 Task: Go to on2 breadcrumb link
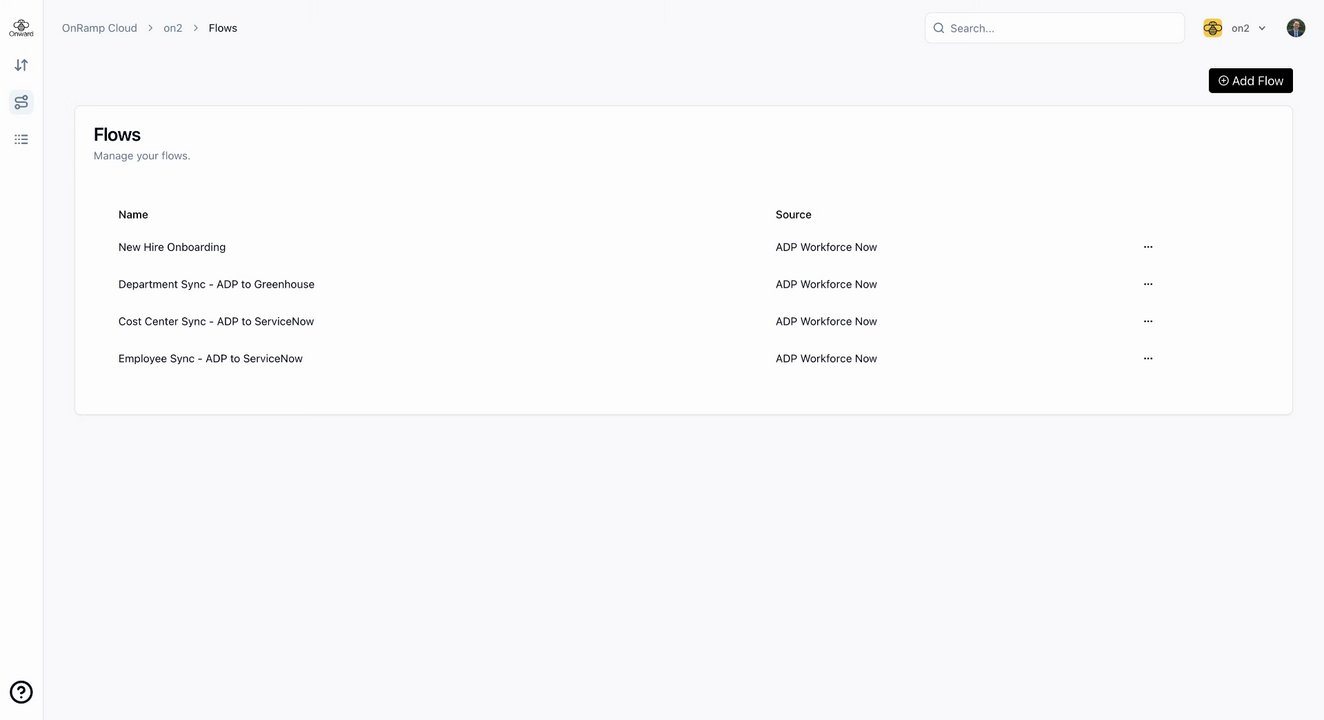[x=173, y=28]
